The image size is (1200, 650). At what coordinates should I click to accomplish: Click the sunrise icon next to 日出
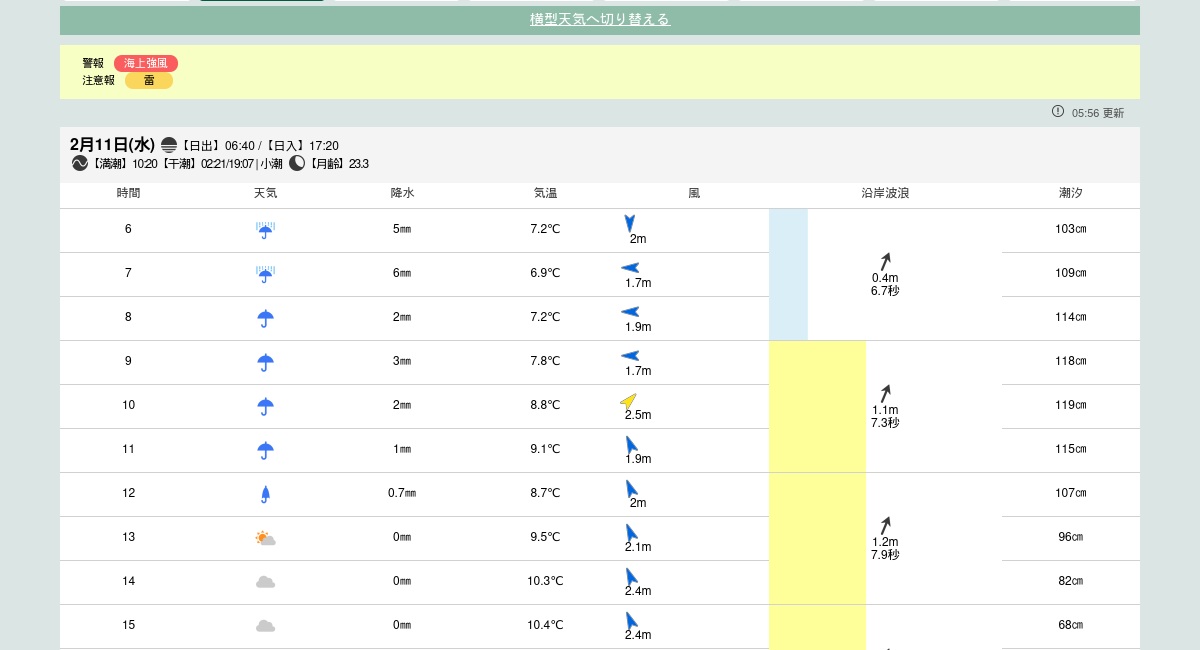(x=169, y=145)
